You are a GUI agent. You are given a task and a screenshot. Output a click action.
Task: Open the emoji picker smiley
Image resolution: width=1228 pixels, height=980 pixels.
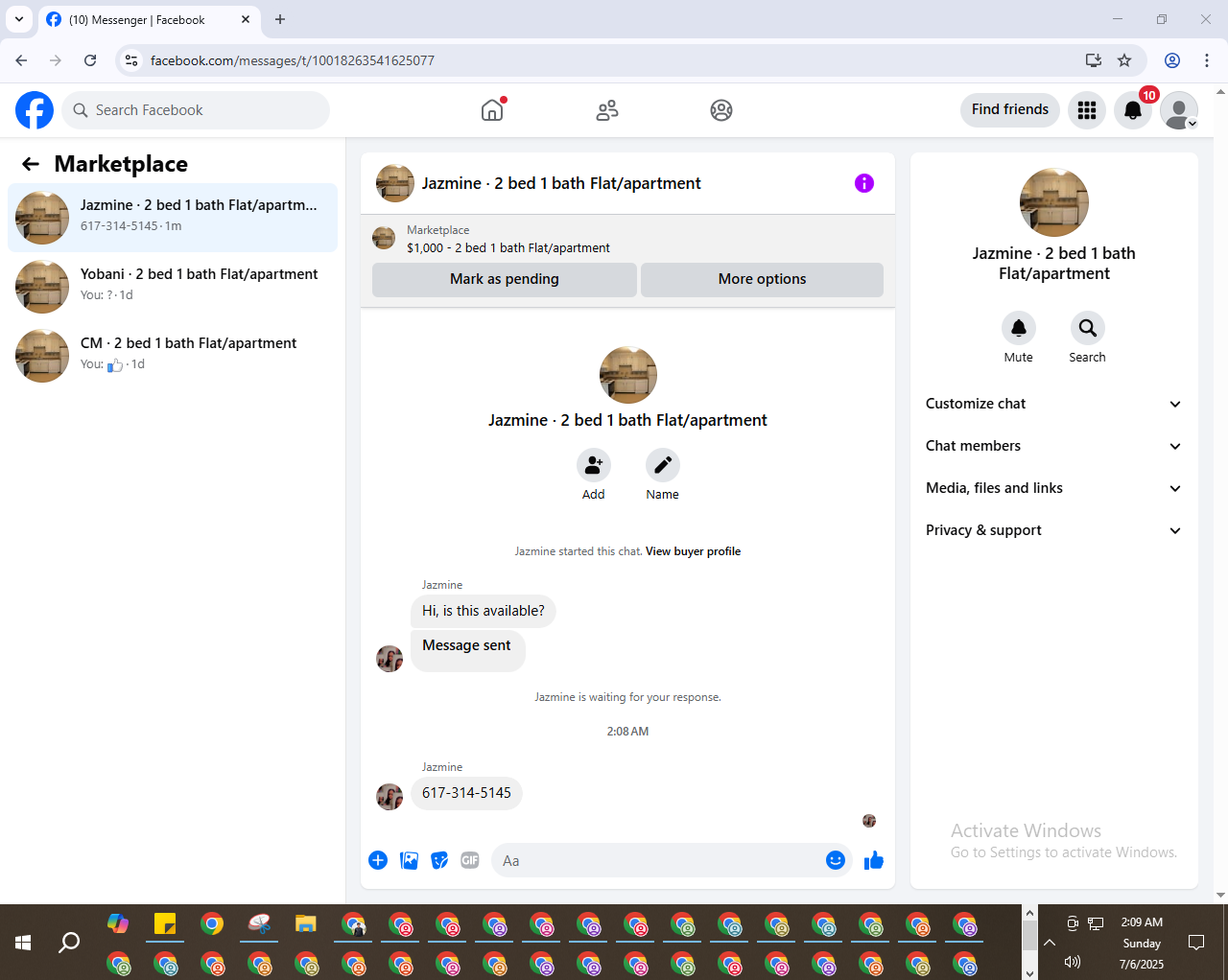[836, 860]
